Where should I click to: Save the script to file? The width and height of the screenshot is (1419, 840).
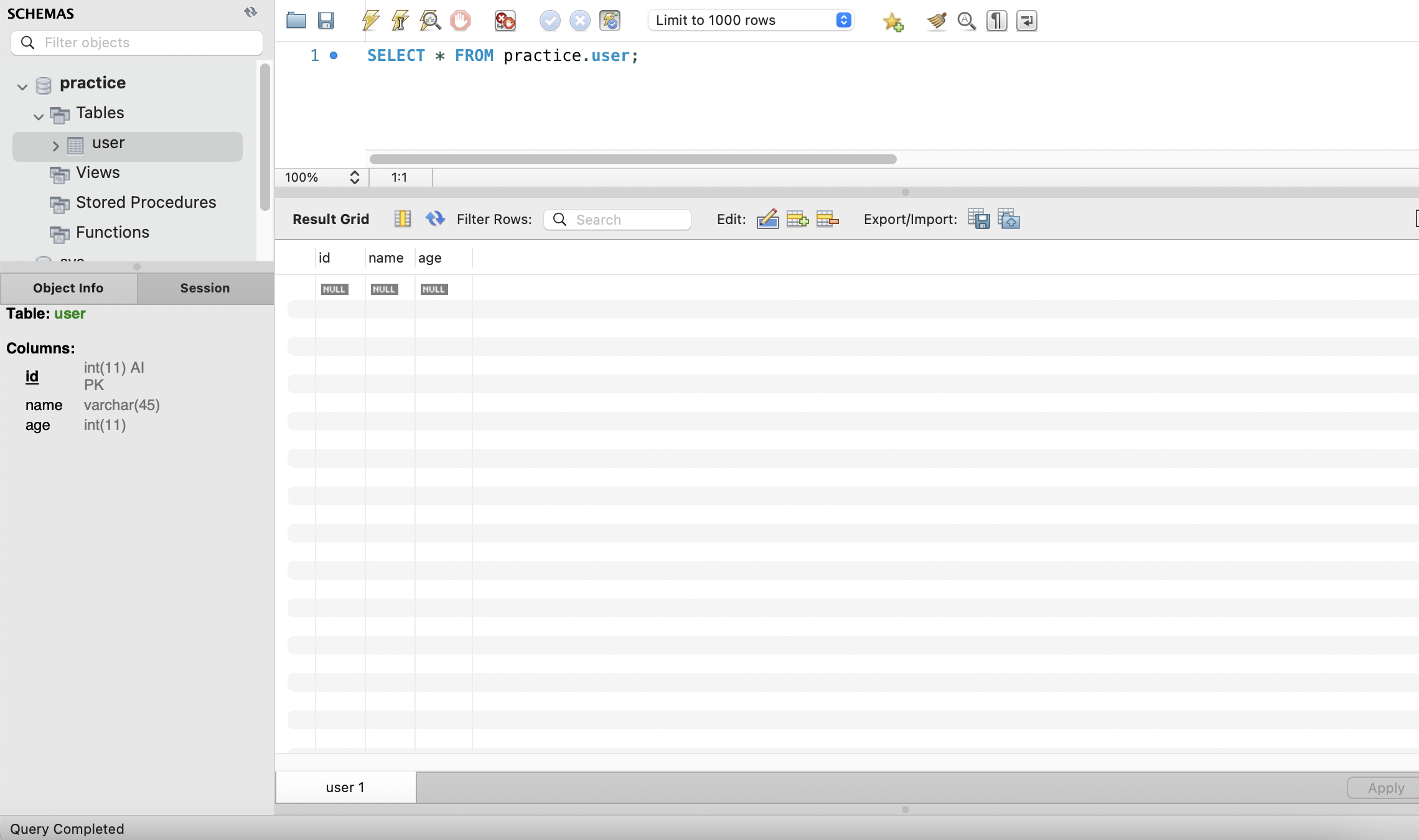(x=325, y=21)
